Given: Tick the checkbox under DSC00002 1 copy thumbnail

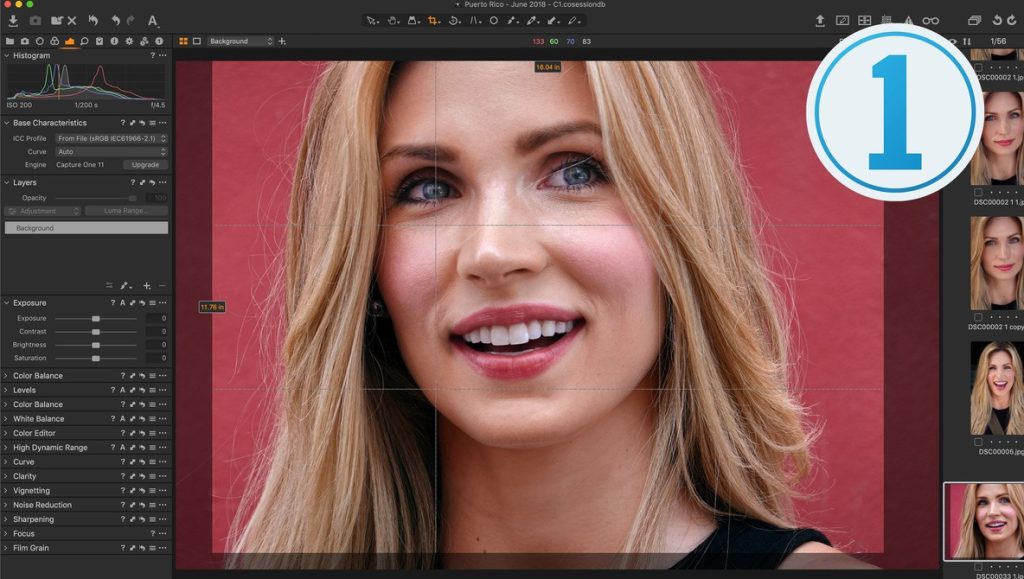Looking at the screenshot, I should 978,316.
